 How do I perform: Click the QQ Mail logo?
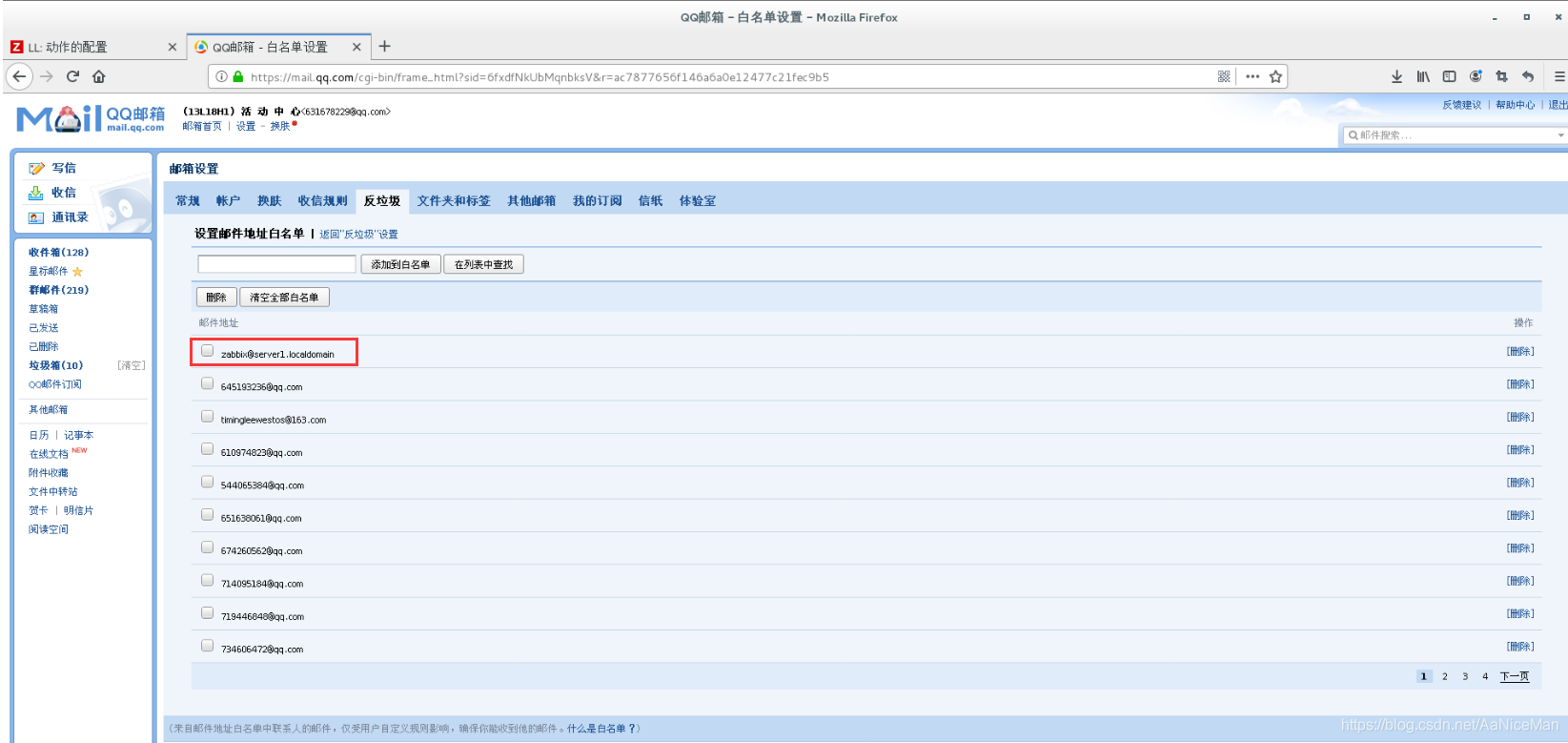[x=91, y=118]
